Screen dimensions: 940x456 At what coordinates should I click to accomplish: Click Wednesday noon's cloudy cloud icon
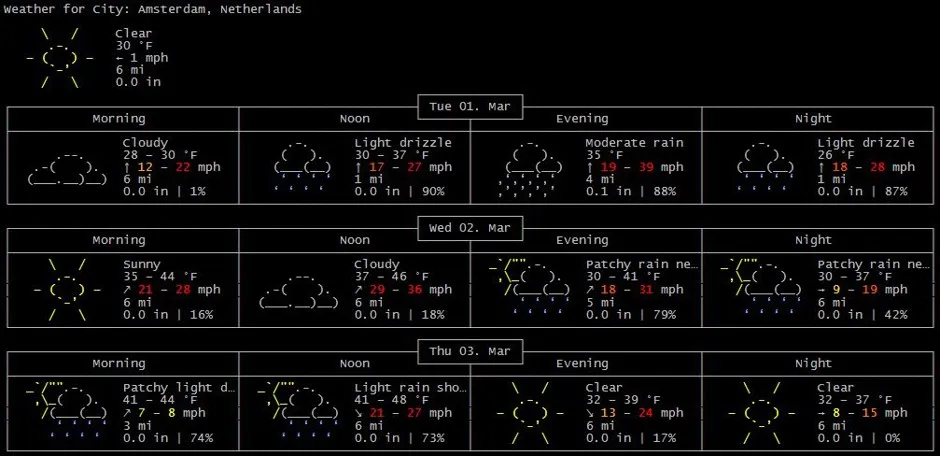(x=299, y=290)
